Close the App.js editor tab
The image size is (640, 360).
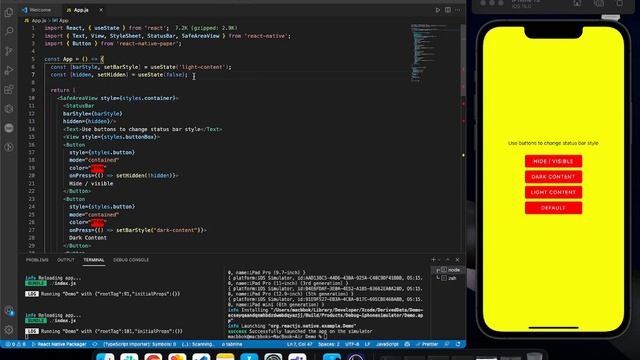[x=101, y=10]
